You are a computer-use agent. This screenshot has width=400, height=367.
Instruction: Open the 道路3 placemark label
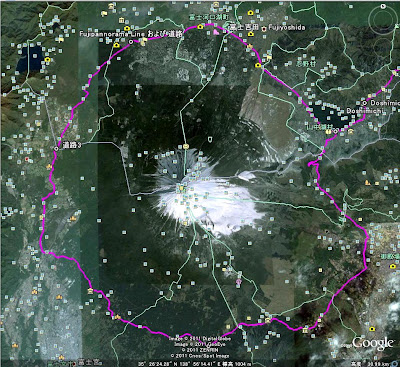(72, 145)
